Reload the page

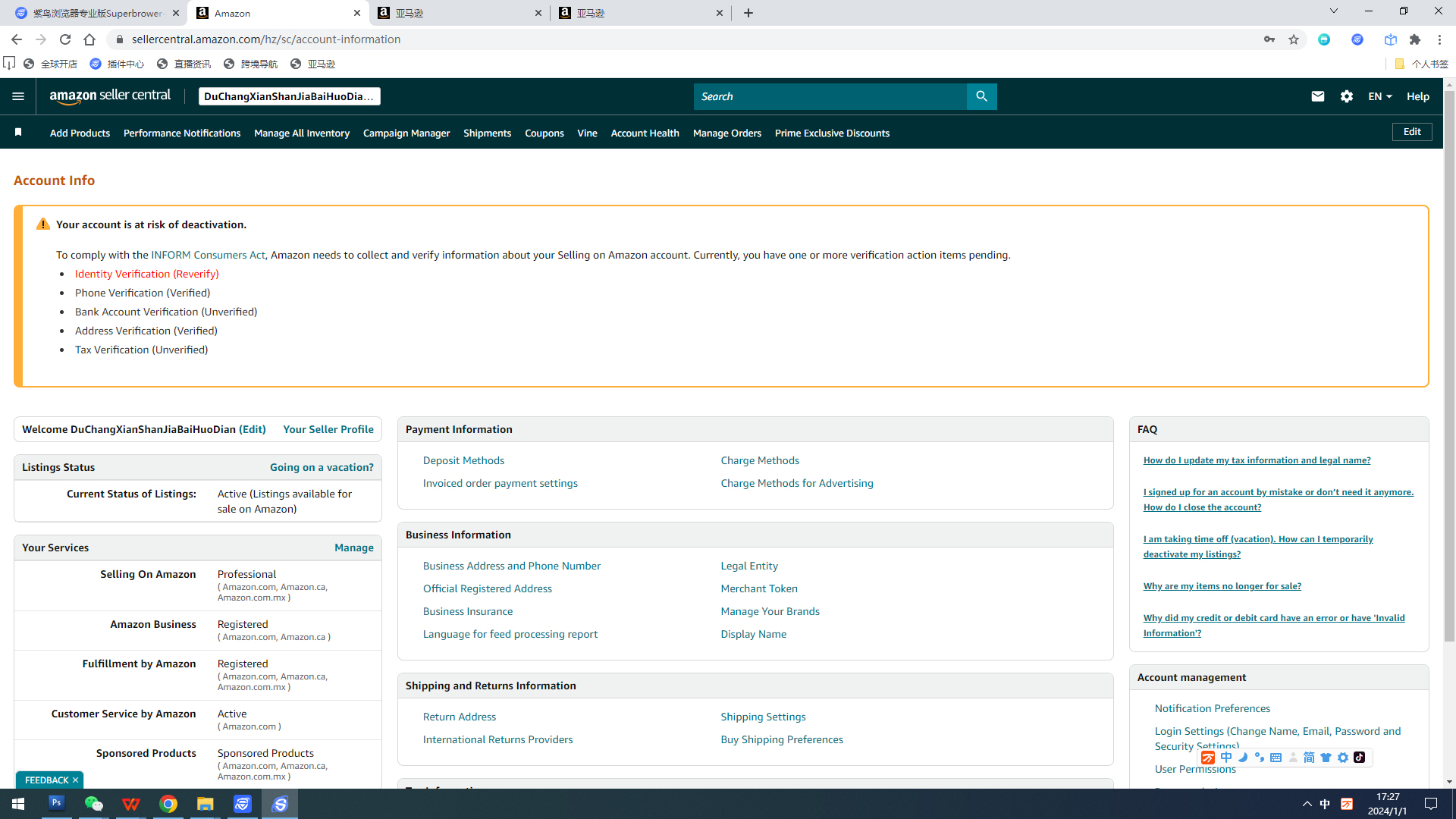tap(65, 39)
